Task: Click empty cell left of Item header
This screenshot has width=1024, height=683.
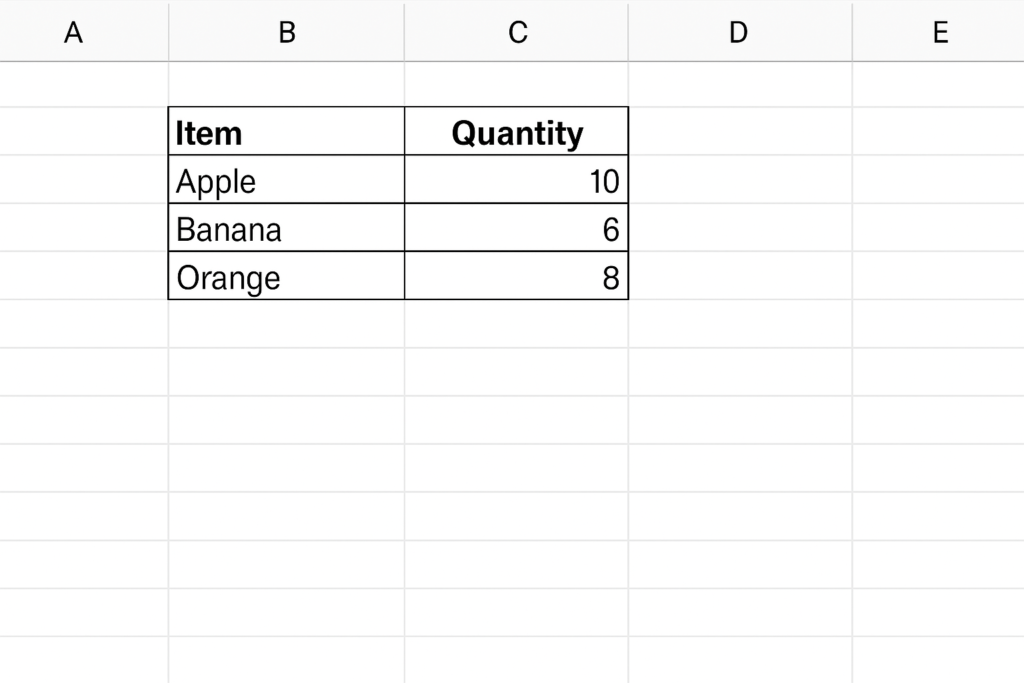Action: pos(84,131)
